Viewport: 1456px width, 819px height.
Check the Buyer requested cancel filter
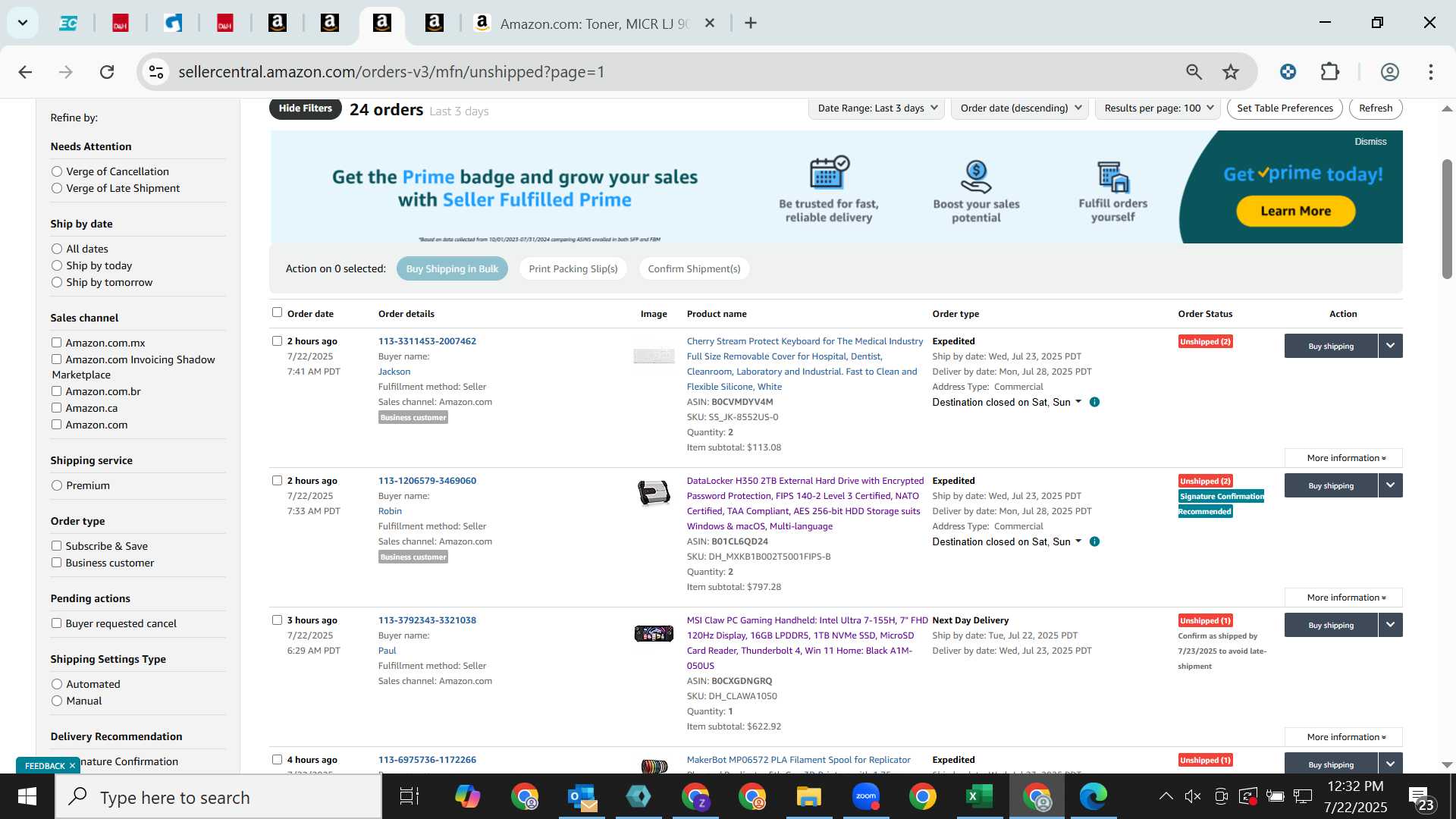[x=56, y=623]
